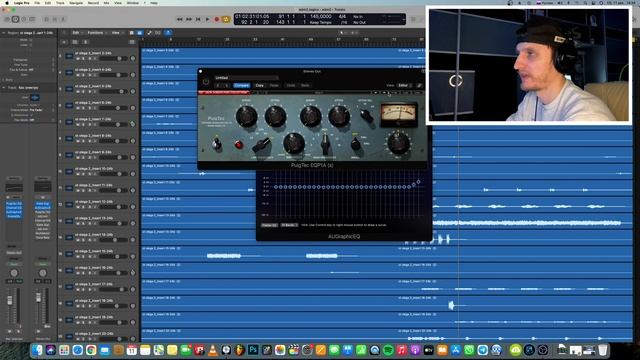This screenshot has width=640, height=360.
Task: Click the Add Track plus button
Action: point(64,42)
